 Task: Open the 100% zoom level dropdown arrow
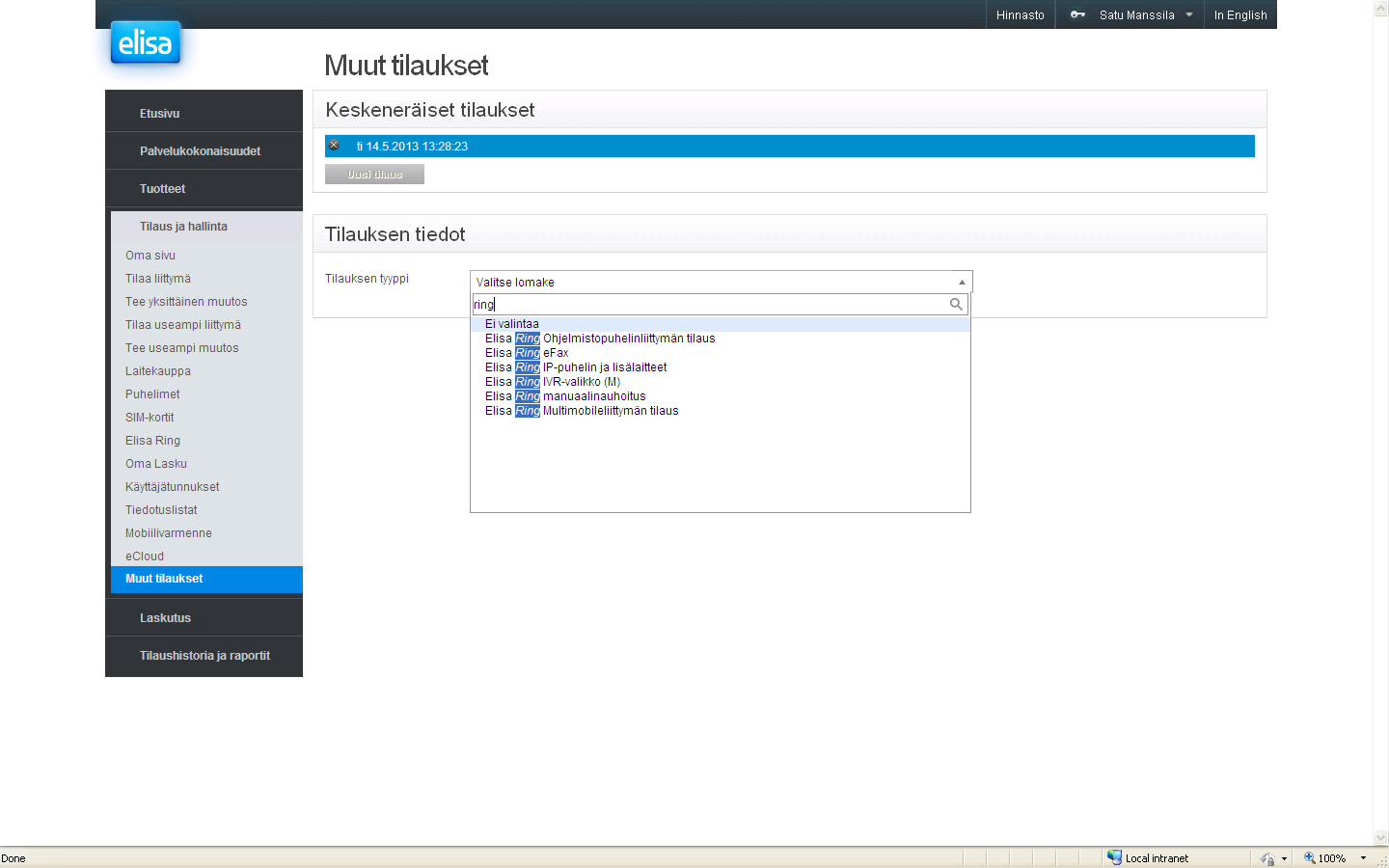[1363, 858]
